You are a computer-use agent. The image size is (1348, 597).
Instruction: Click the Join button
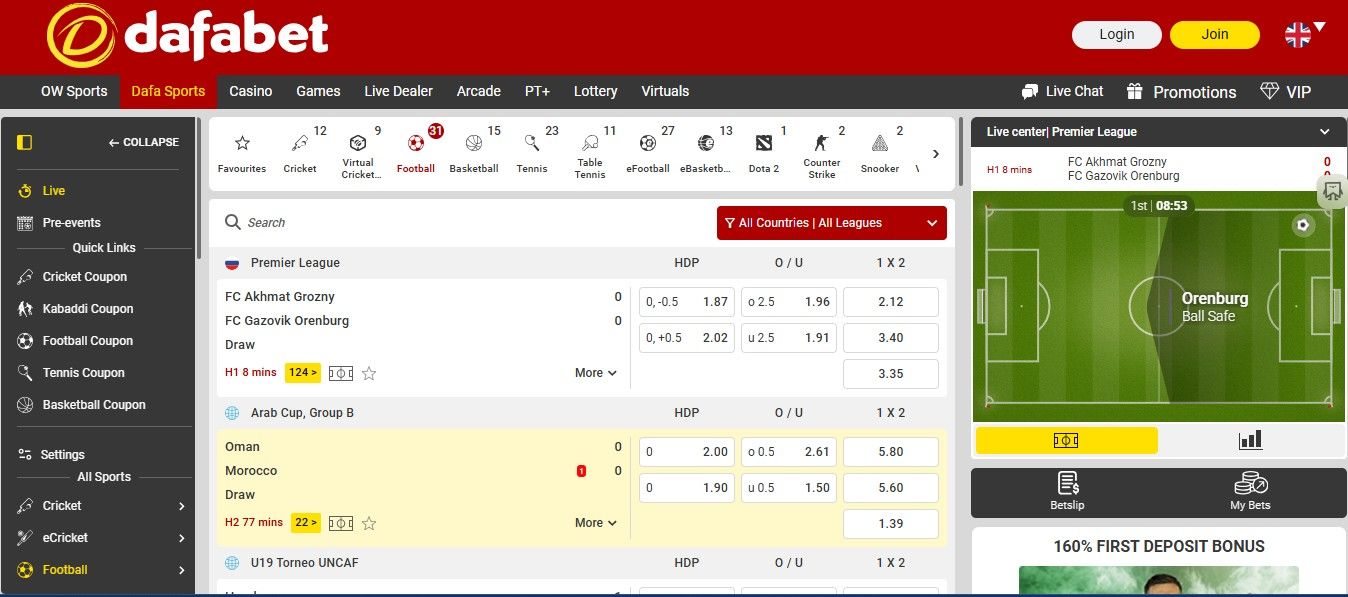tap(1214, 34)
